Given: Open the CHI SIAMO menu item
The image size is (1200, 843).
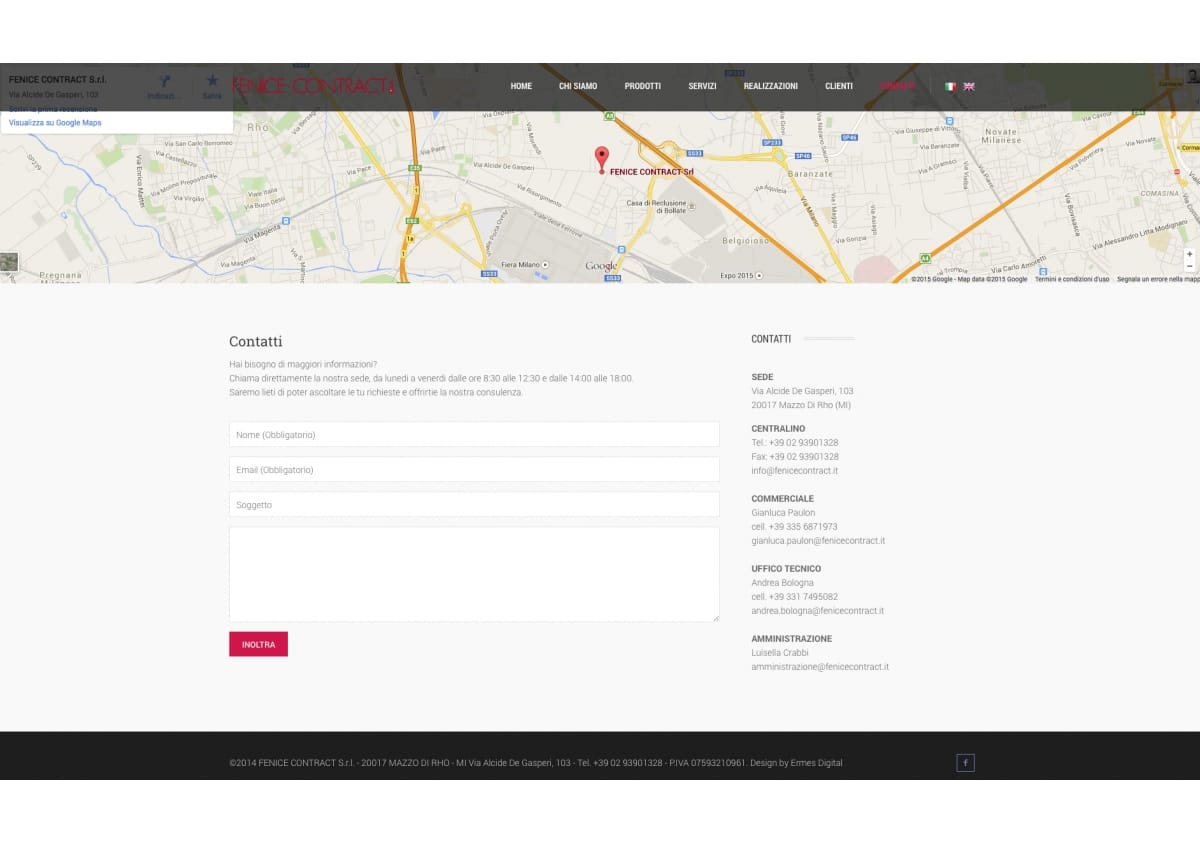Looking at the screenshot, I should click(x=578, y=87).
